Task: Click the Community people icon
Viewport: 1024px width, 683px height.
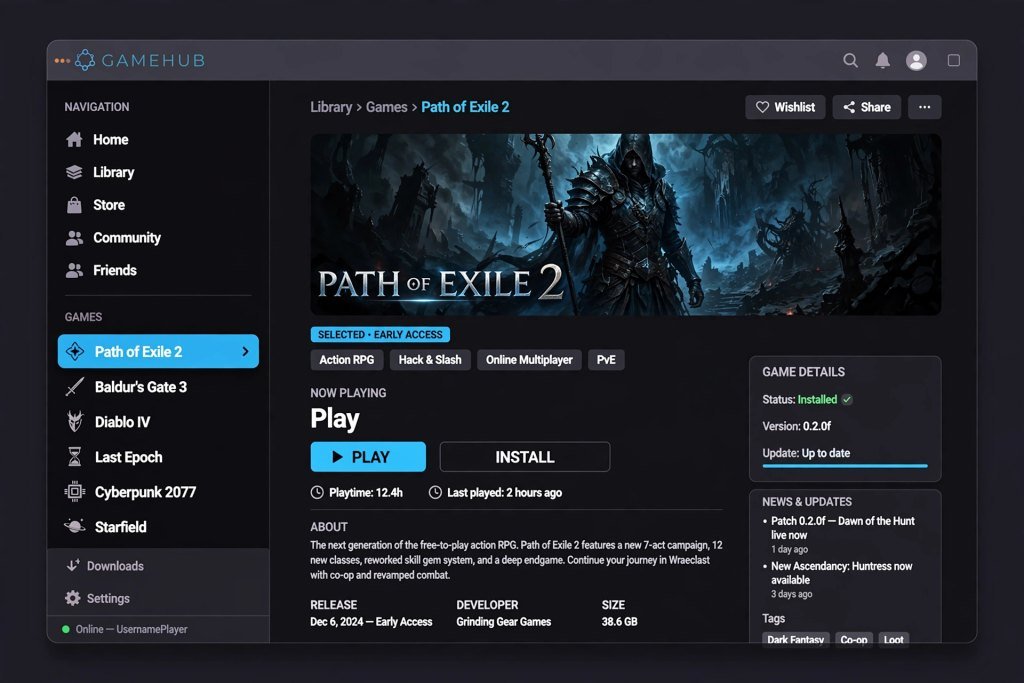Action: (x=74, y=238)
